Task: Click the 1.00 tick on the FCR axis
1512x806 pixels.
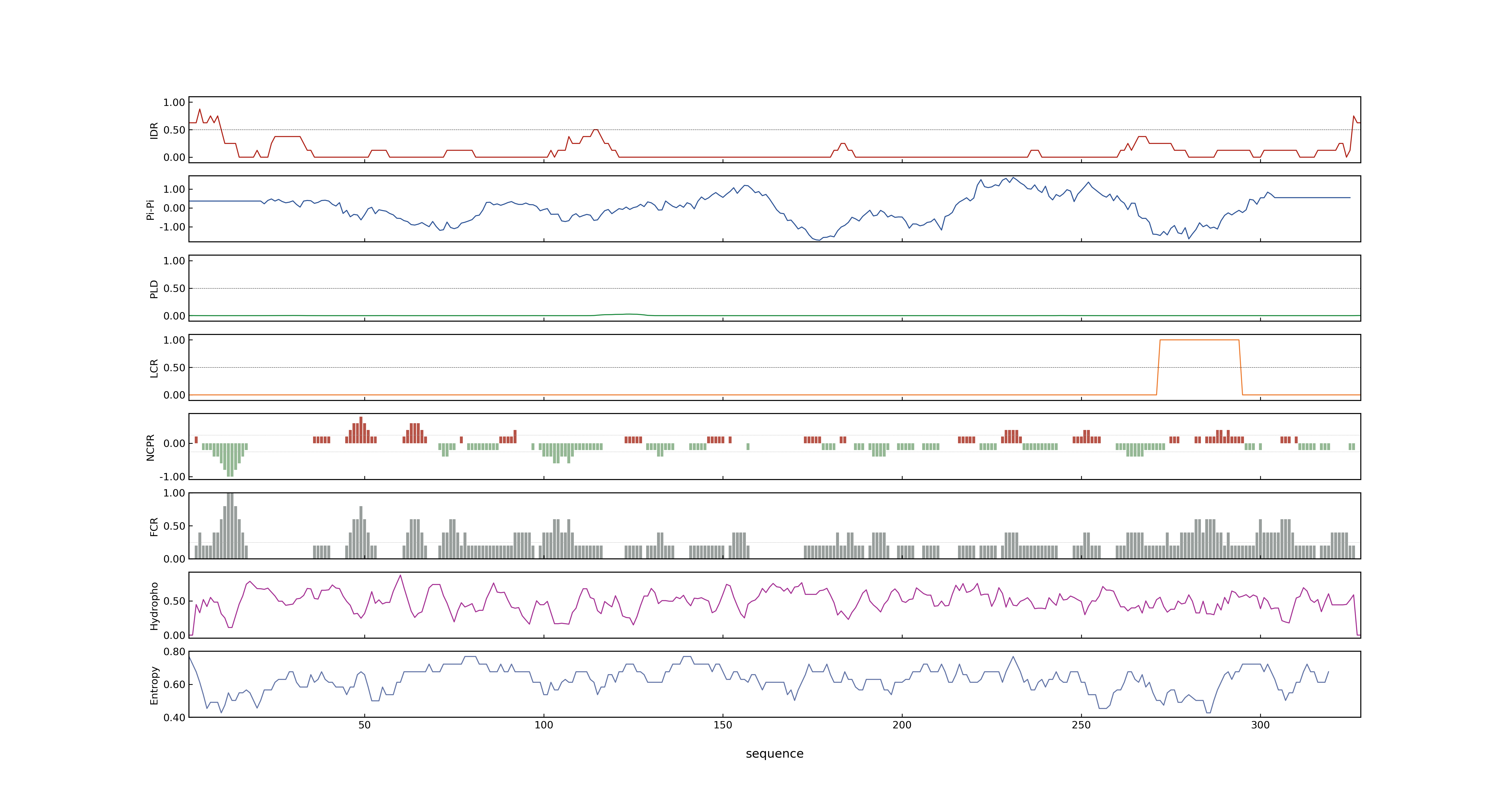Action: [174, 493]
